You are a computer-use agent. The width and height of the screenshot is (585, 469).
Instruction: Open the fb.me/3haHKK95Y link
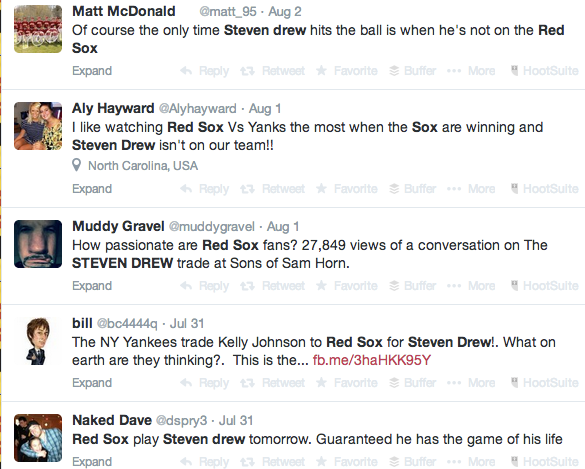point(372,360)
